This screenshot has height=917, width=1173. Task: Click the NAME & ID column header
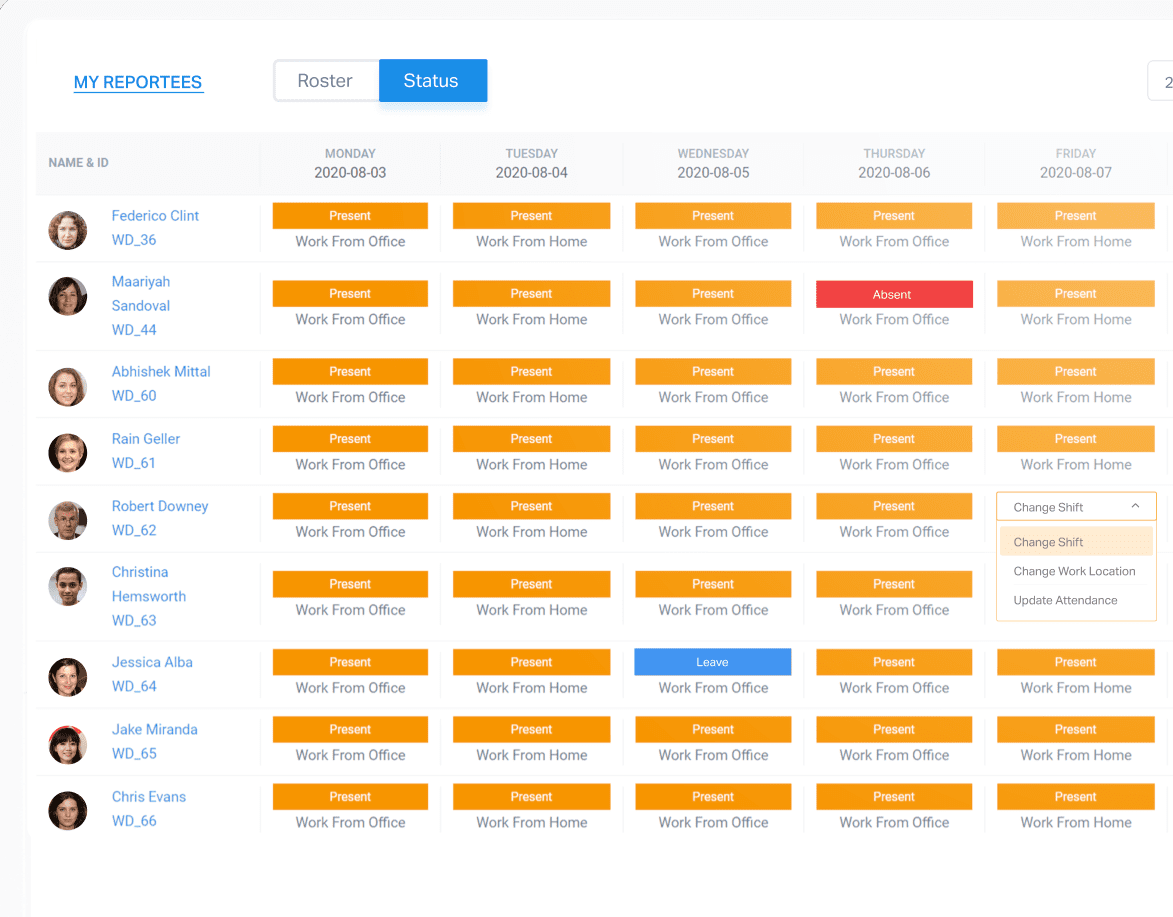tap(79, 162)
